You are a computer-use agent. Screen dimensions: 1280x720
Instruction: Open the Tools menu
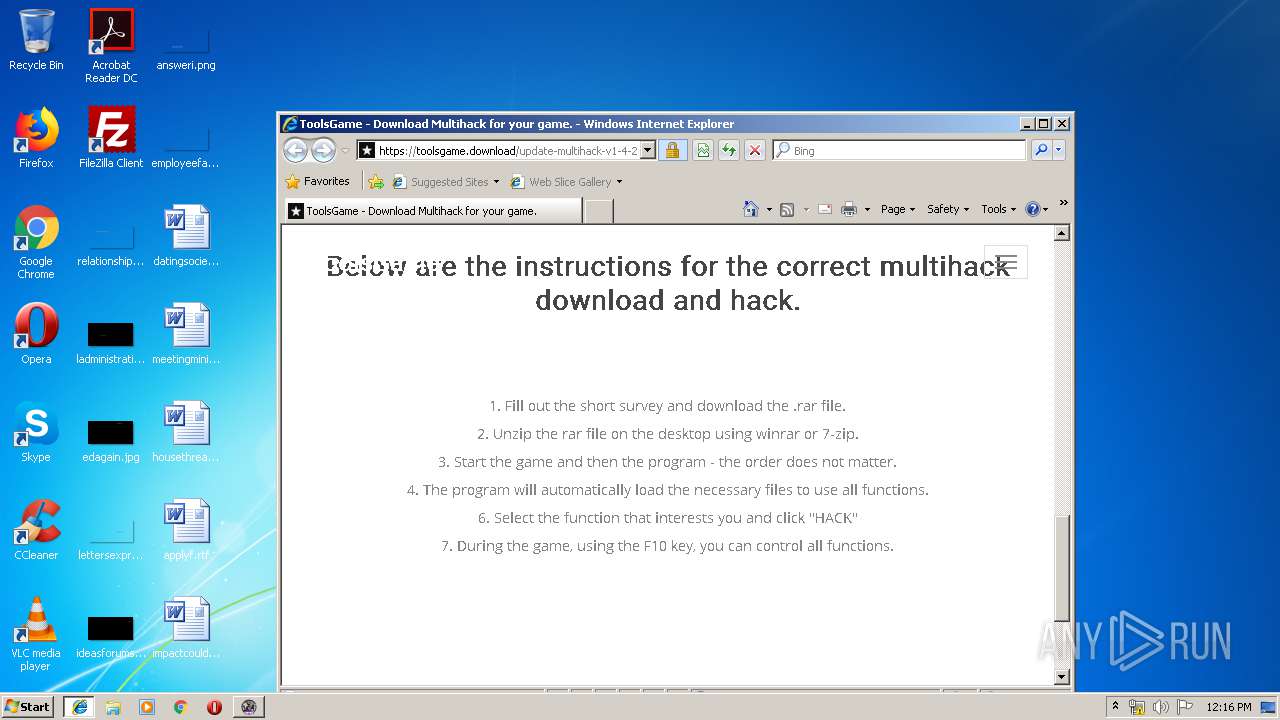[999, 209]
